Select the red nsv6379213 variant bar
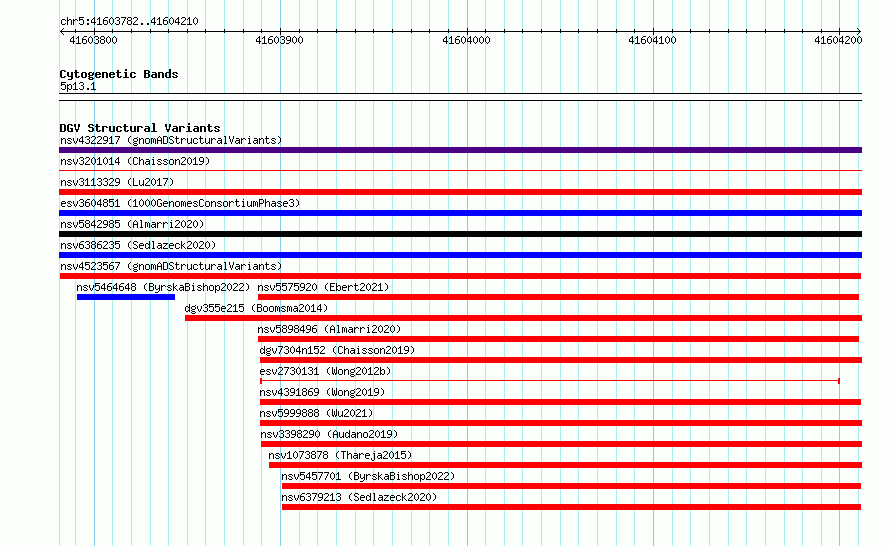The height and width of the screenshot is (546, 890). pyautogui.click(x=572, y=507)
